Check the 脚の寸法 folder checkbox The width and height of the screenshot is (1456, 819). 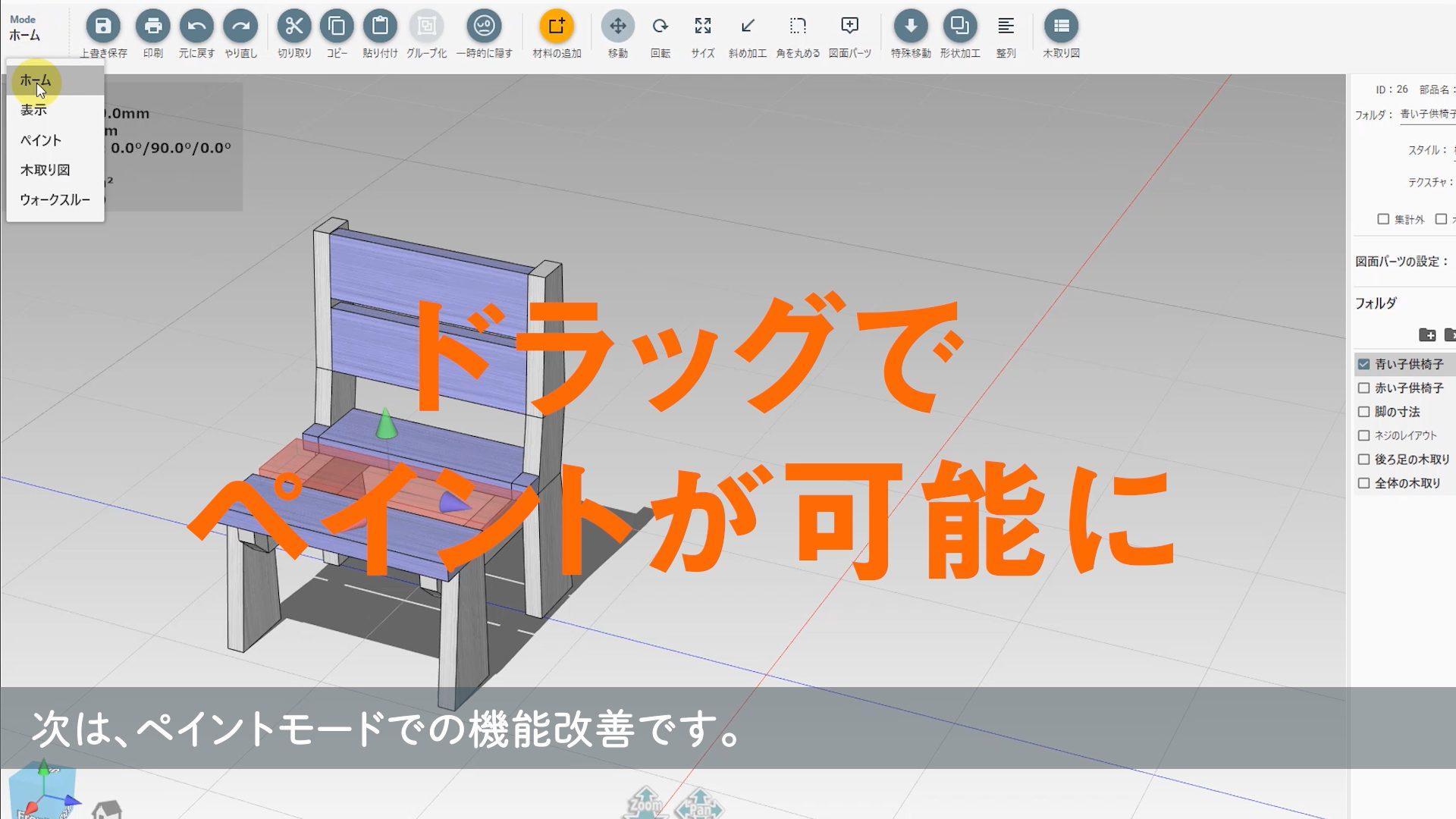coord(1363,412)
